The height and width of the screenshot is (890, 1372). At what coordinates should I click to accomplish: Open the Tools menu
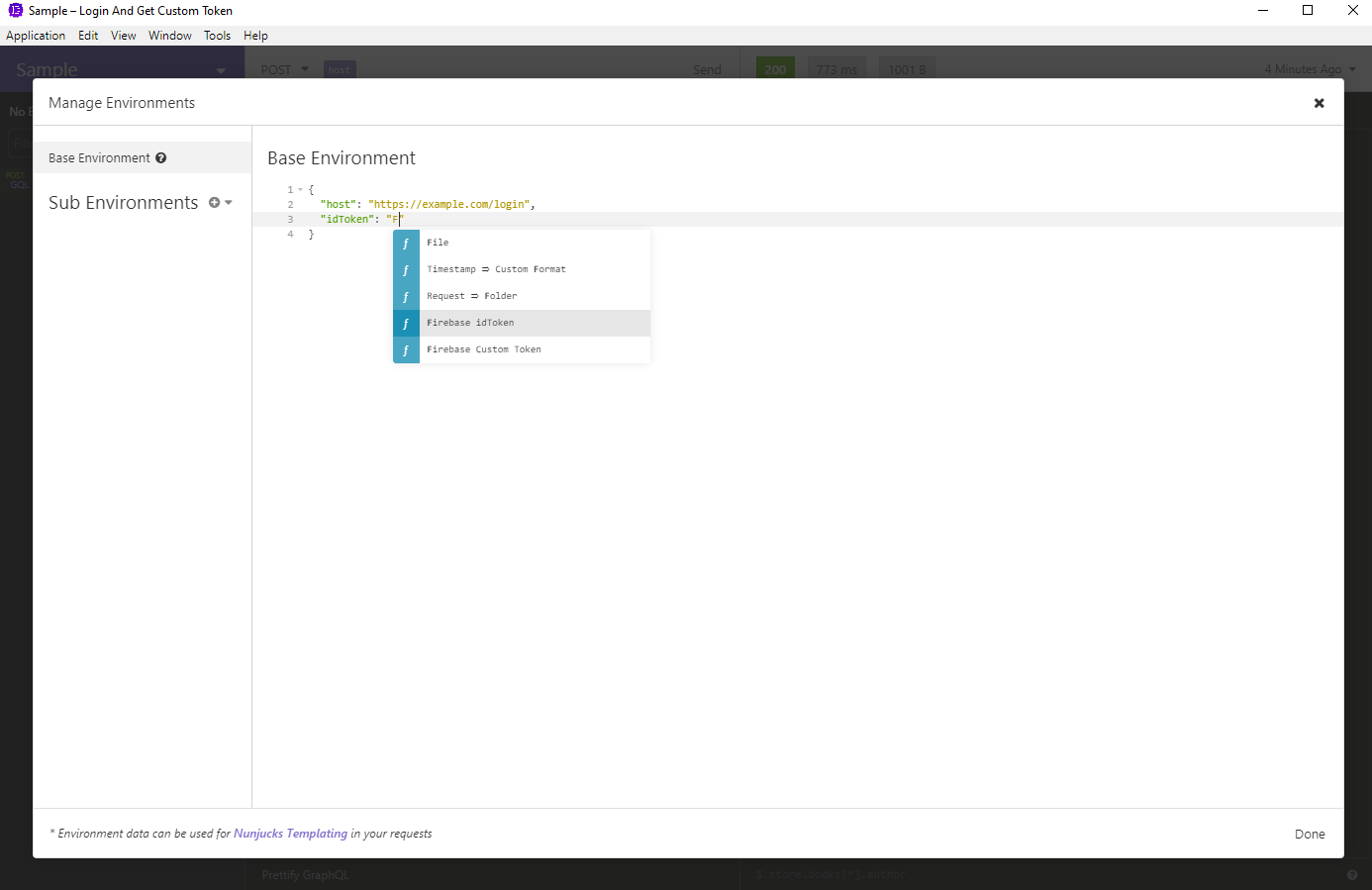tap(217, 36)
